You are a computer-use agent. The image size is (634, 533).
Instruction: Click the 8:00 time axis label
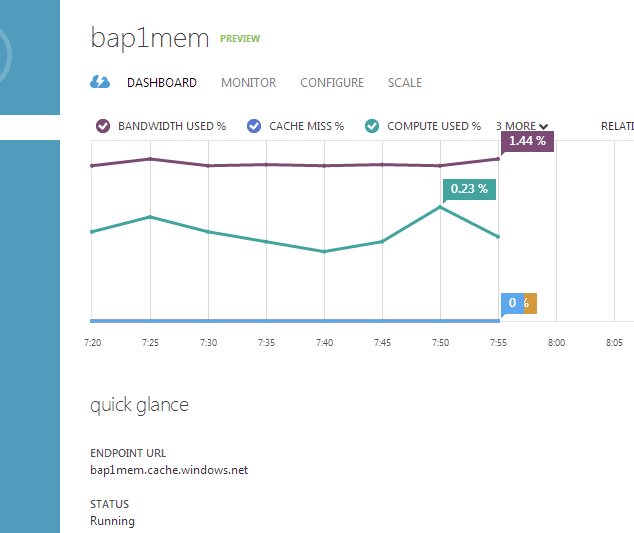click(x=556, y=343)
